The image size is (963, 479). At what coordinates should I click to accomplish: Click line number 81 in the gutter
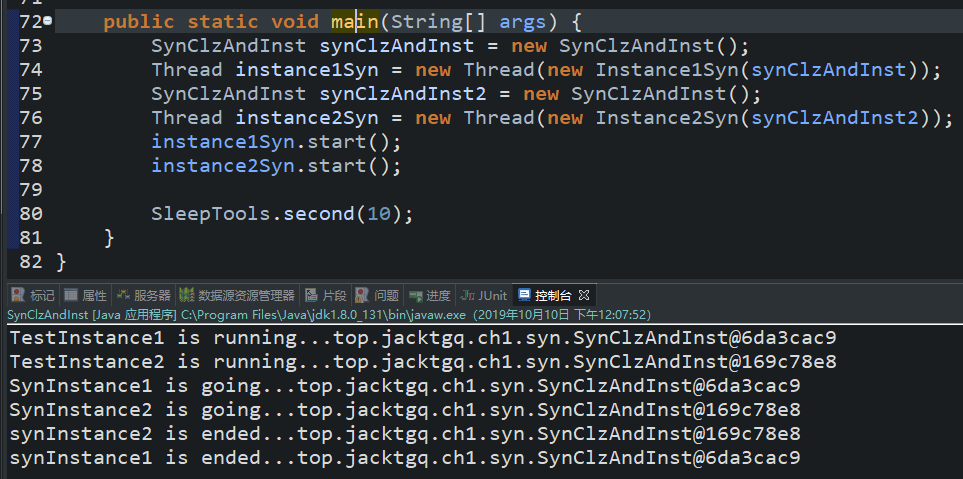[31, 238]
